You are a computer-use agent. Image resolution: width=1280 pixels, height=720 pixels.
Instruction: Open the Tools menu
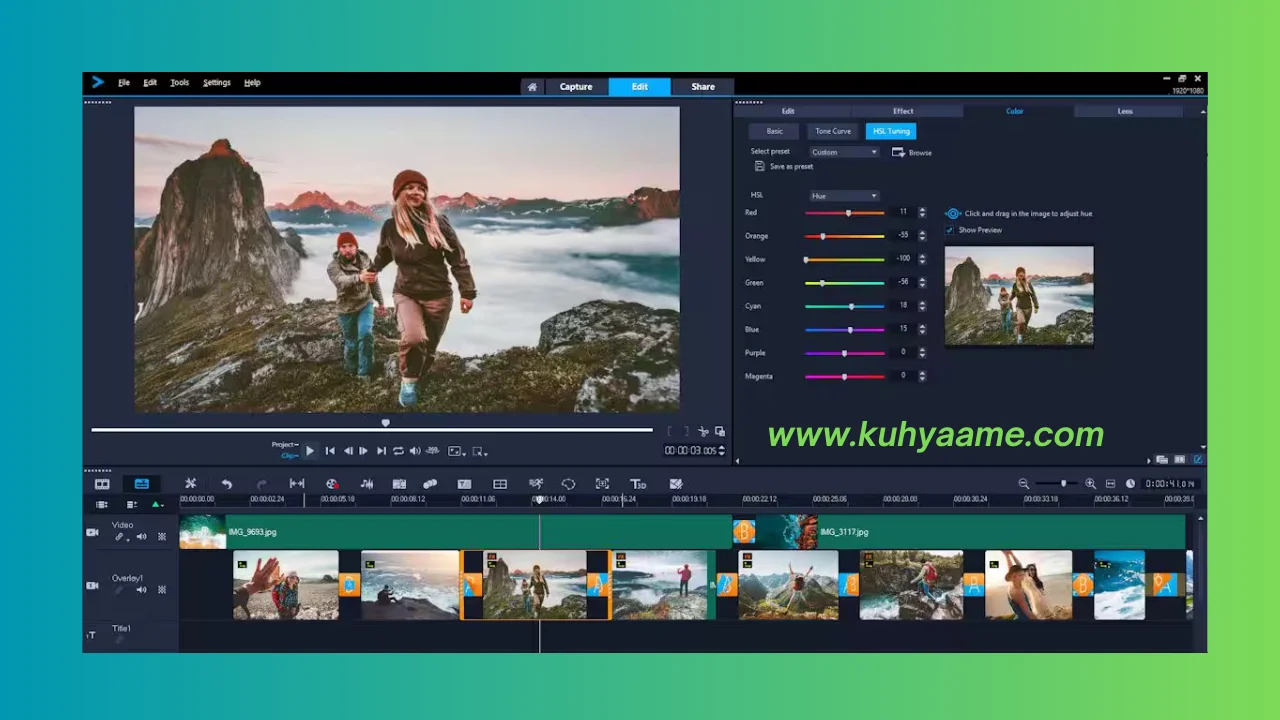click(x=179, y=83)
